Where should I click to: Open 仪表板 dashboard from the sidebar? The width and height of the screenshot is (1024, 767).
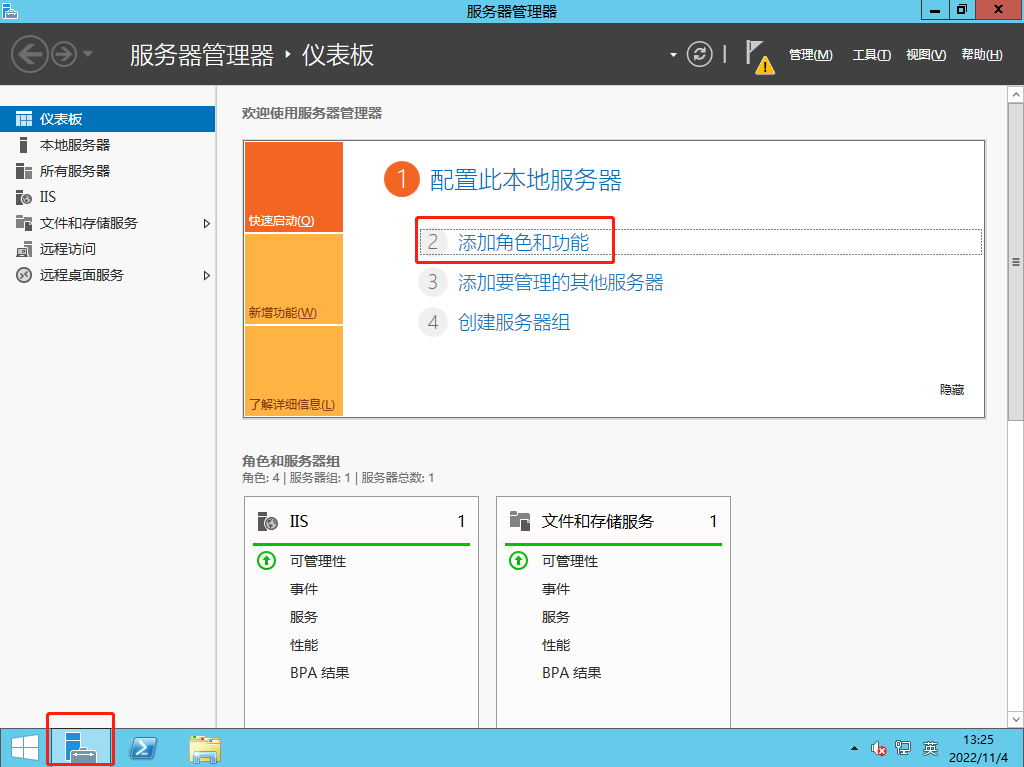60,118
